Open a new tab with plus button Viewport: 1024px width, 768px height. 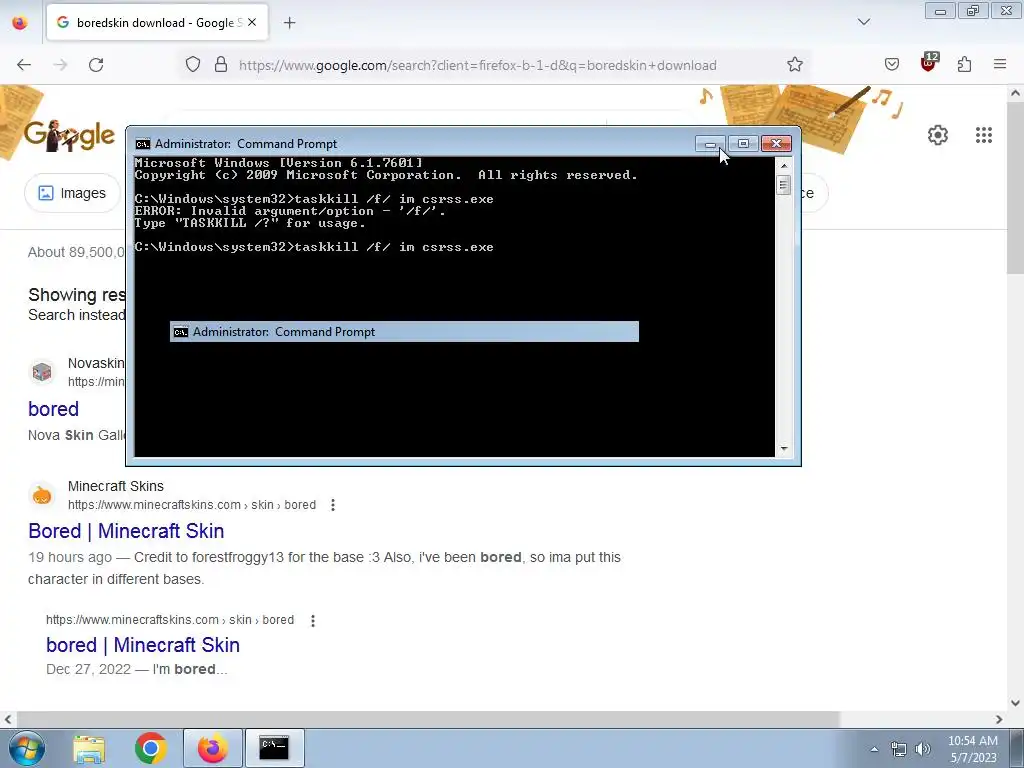tap(289, 23)
